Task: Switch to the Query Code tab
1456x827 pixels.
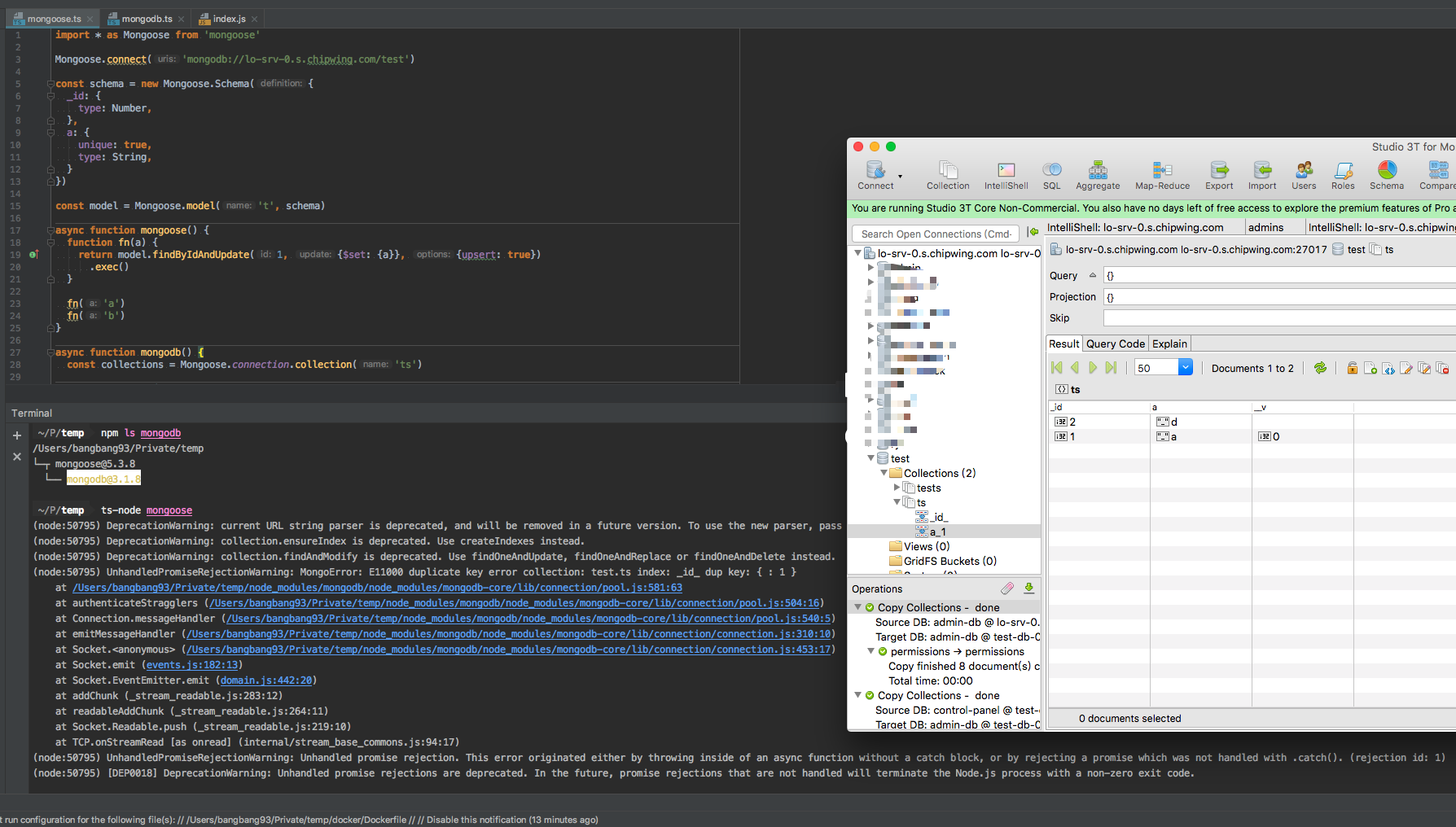Action: coord(1115,343)
